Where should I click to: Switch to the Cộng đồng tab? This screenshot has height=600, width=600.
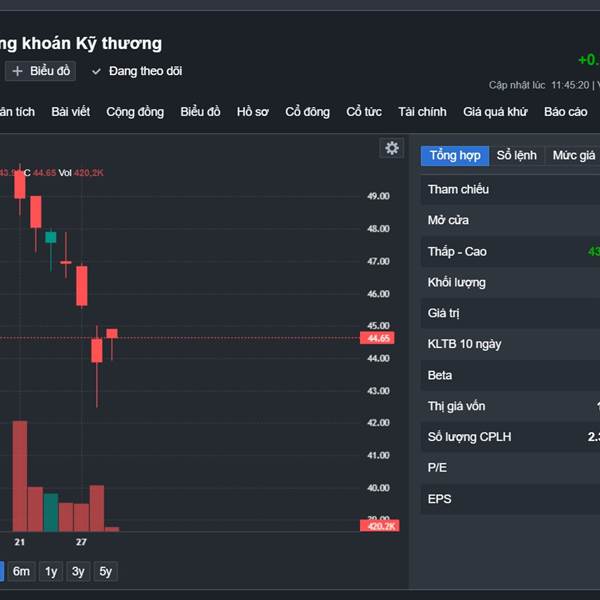click(x=135, y=112)
